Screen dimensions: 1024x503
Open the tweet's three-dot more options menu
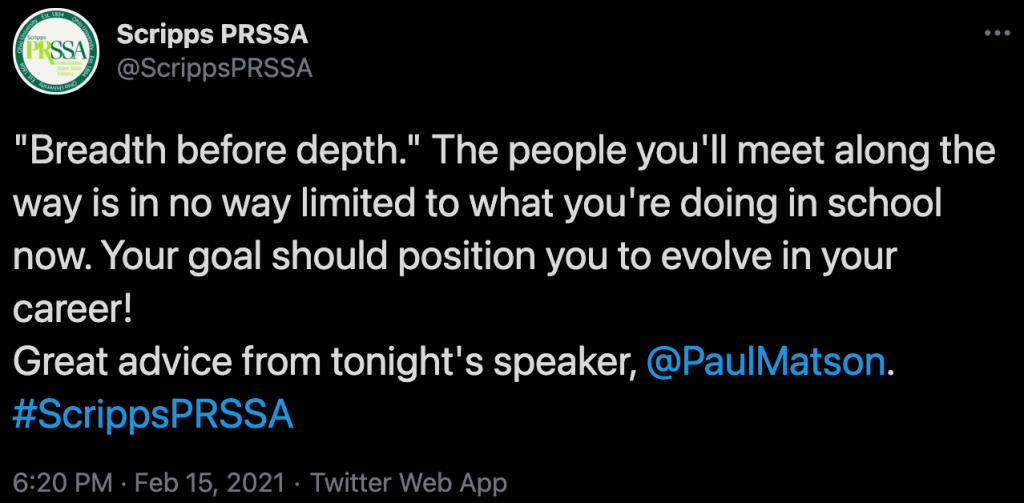pos(997,35)
